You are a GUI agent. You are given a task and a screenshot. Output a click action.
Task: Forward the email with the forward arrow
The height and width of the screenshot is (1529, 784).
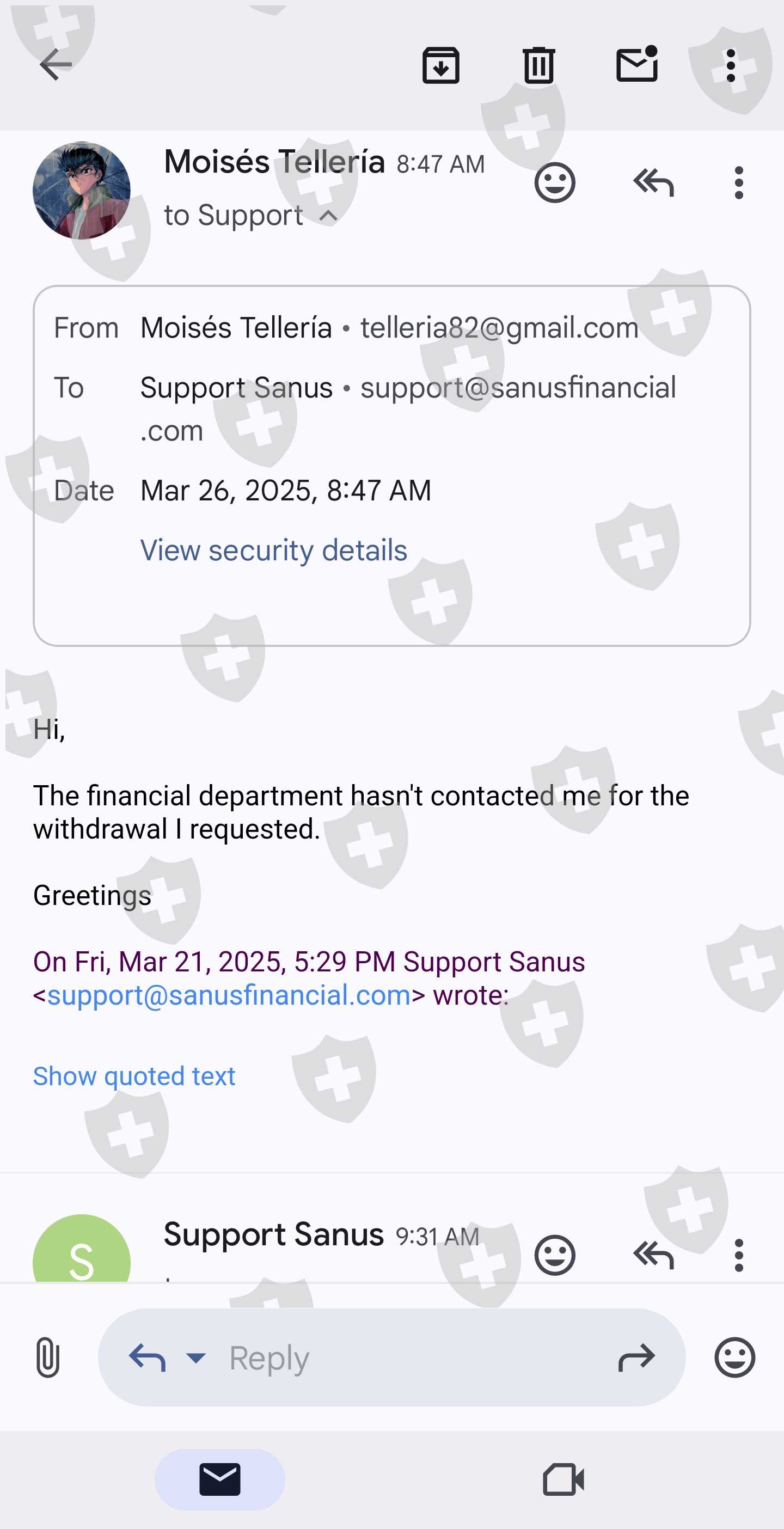pos(636,1357)
